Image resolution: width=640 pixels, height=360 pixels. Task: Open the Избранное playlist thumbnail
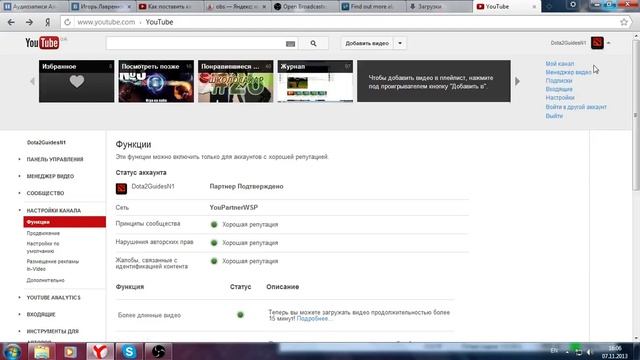point(77,81)
